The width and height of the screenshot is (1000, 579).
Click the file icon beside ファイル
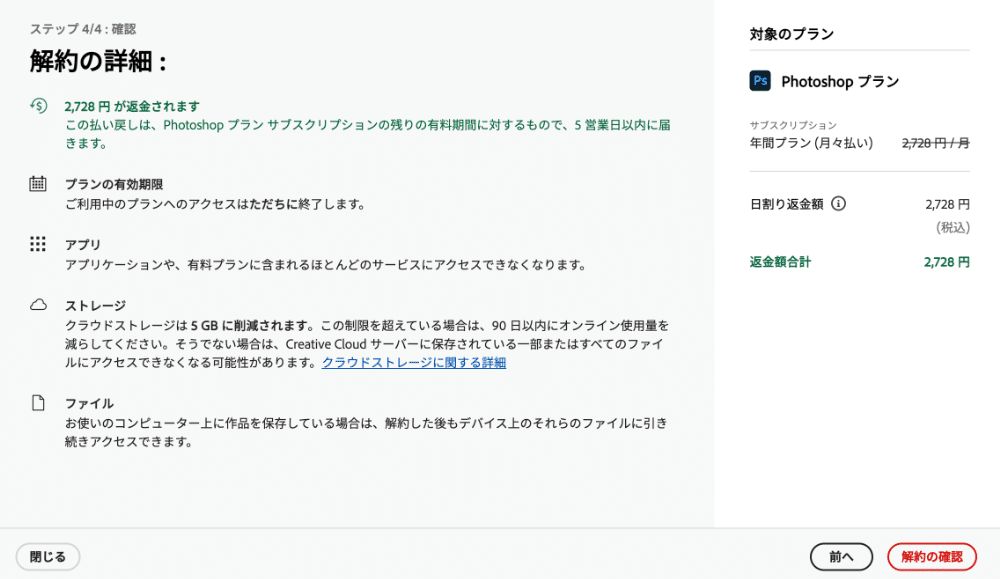point(38,403)
